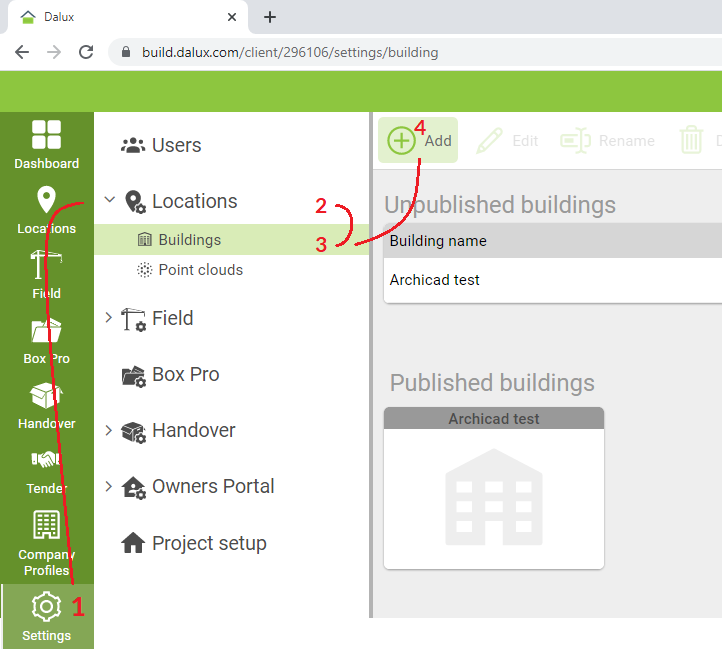Expand the Field settings group
The width and height of the screenshot is (728, 650).
[x=109, y=318]
